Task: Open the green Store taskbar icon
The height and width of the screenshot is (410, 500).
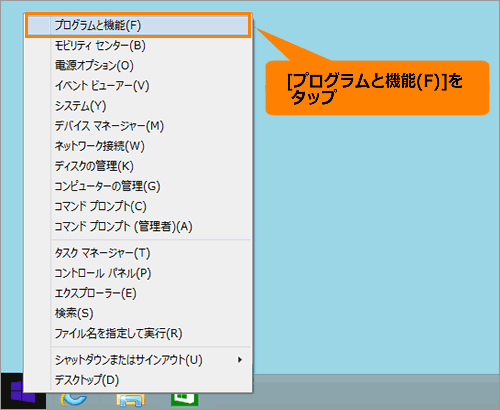Action: tap(185, 399)
